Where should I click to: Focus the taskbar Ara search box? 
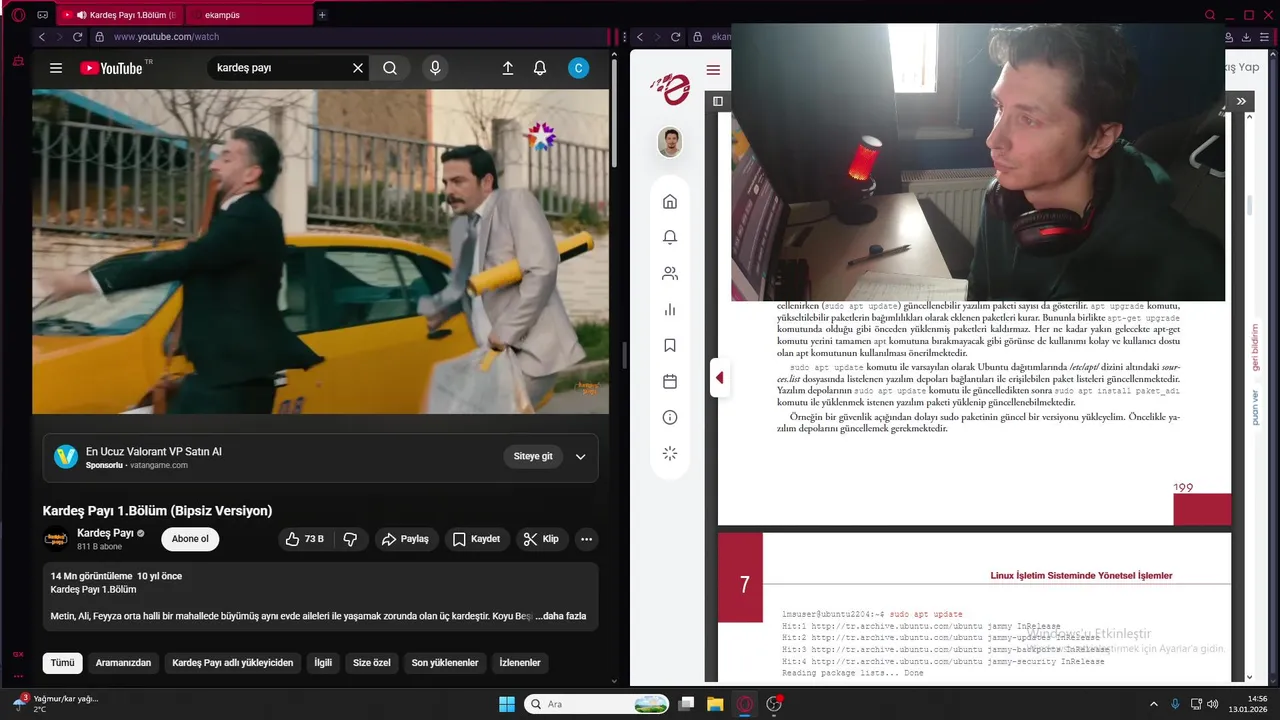pos(597,704)
